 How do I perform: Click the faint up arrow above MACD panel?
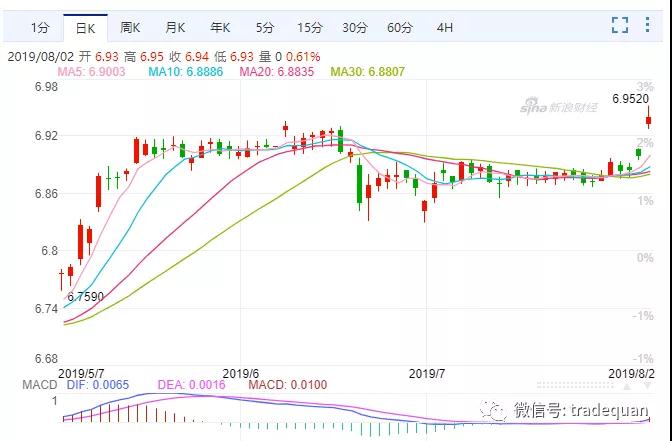click(x=627, y=387)
